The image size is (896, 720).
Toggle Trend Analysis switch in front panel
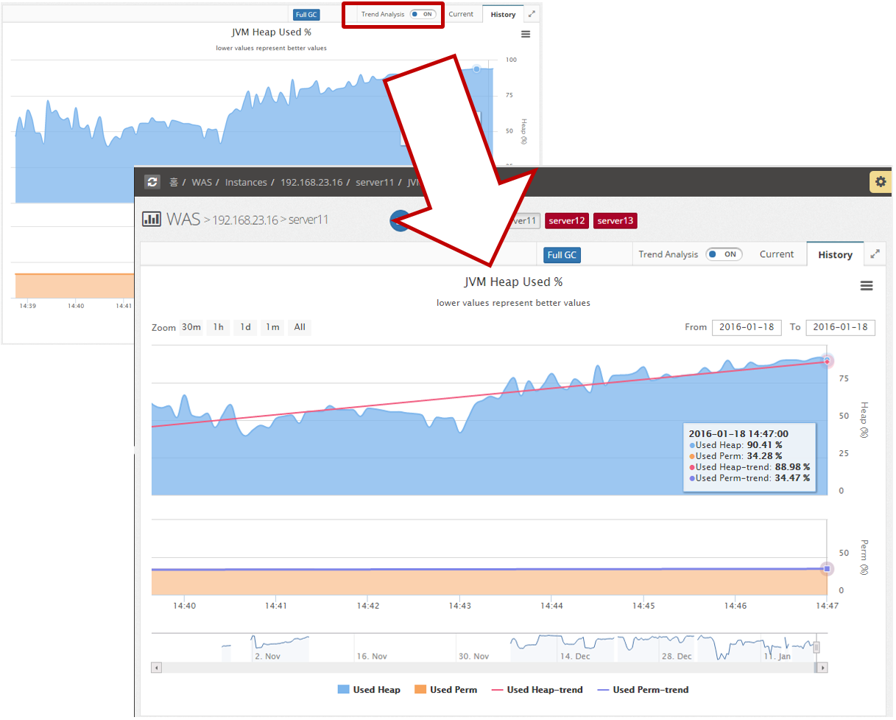click(724, 254)
